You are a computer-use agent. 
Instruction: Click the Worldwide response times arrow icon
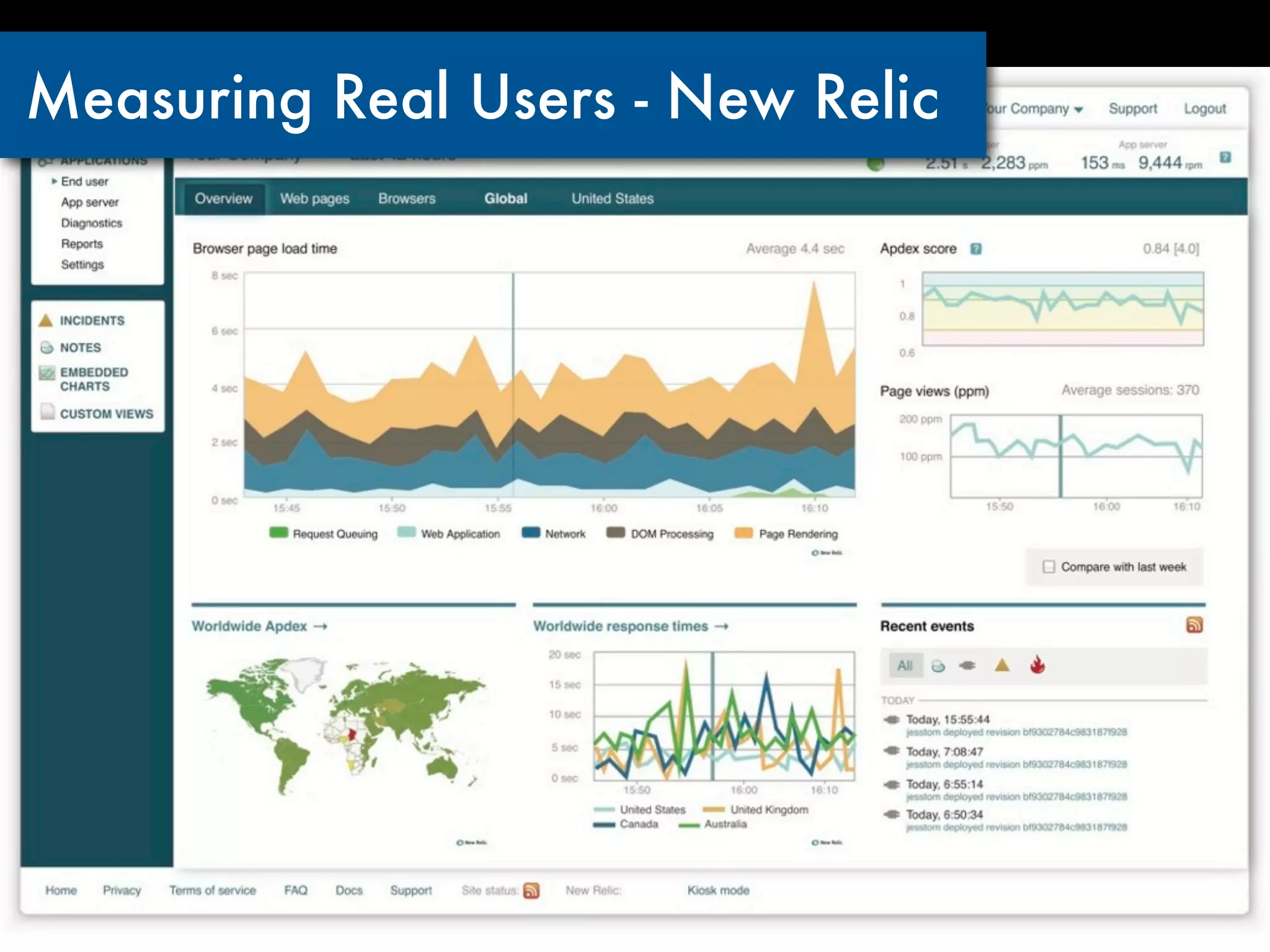coord(721,627)
